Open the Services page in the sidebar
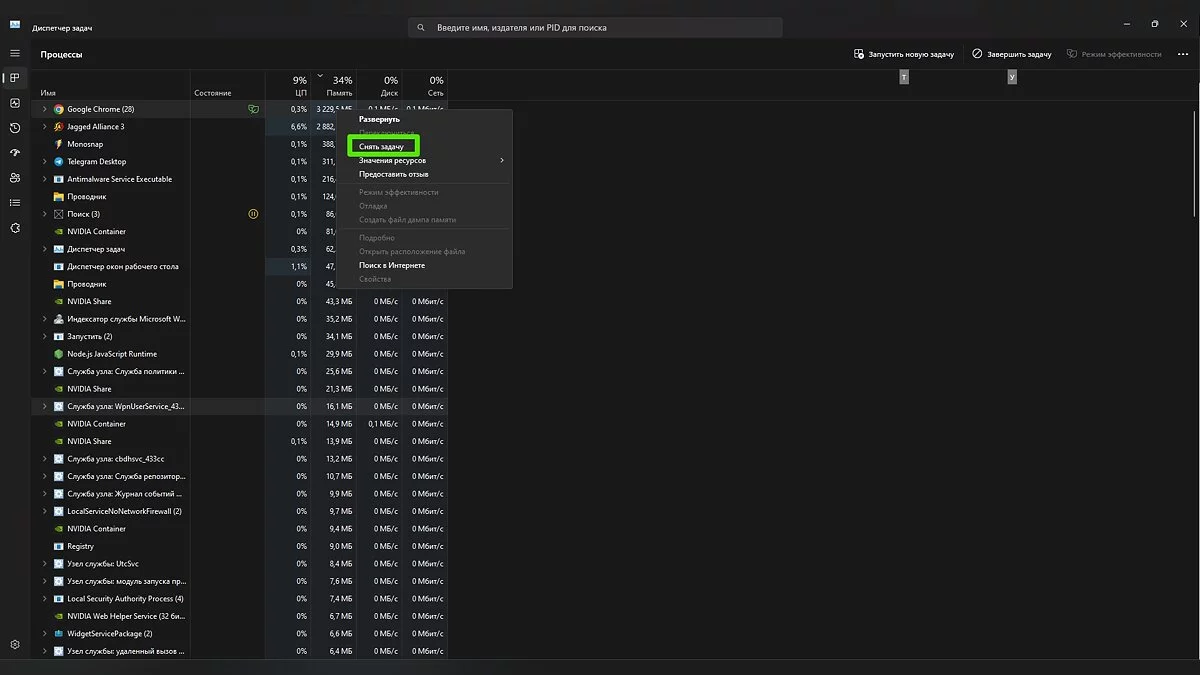This screenshot has height=675, width=1200. (x=15, y=228)
